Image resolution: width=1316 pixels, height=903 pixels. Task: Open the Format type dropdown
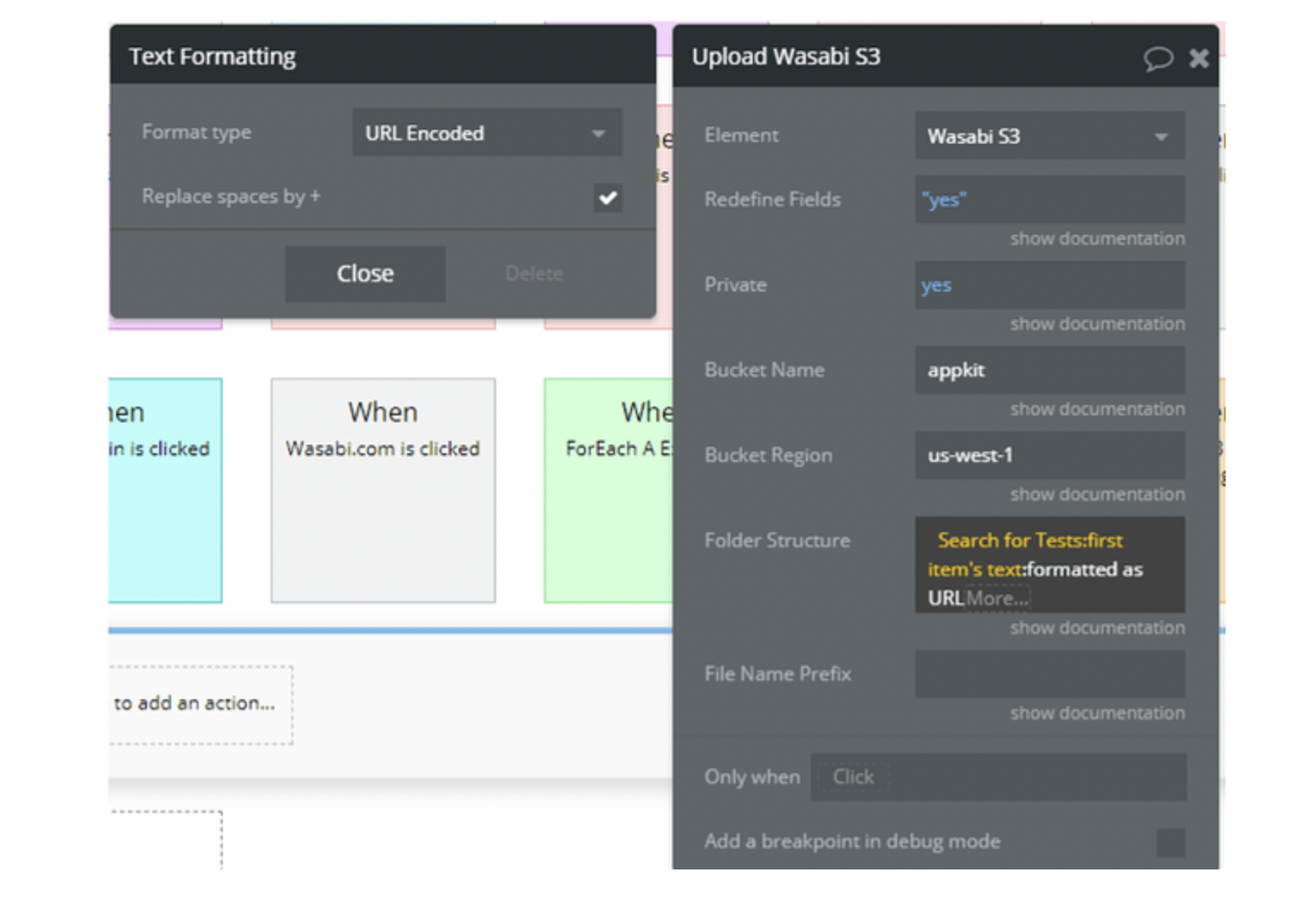[487, 133]
